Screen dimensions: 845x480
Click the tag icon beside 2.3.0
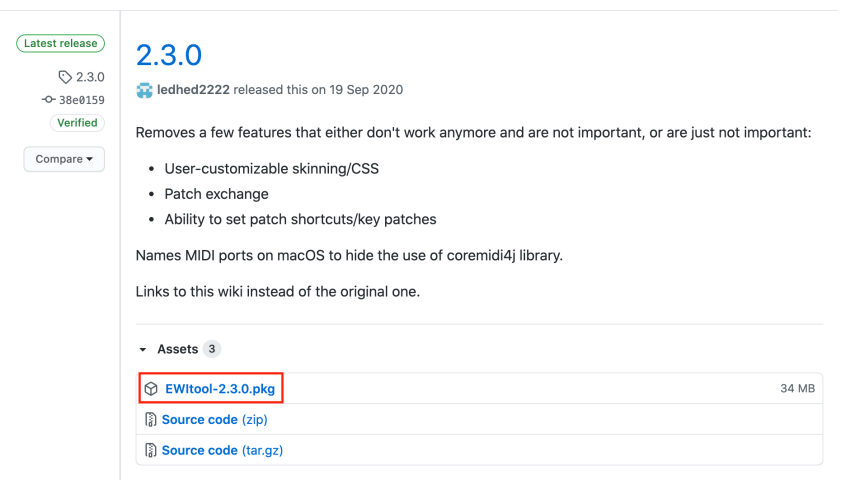pyautogui.click(x=65, y=77)
